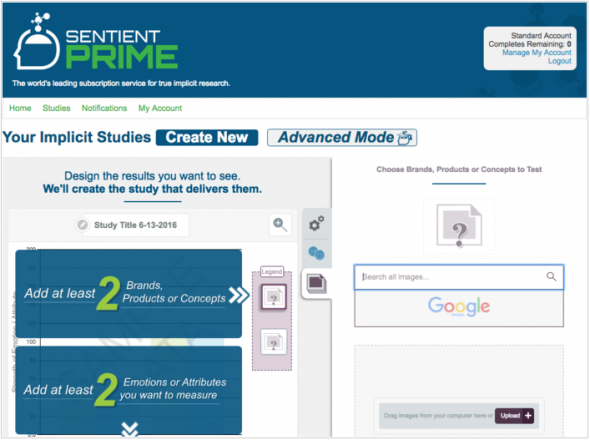This screenshot has width=590, height=440.
Task: Select the purple images side tab
Action: [x=316, y=283]
